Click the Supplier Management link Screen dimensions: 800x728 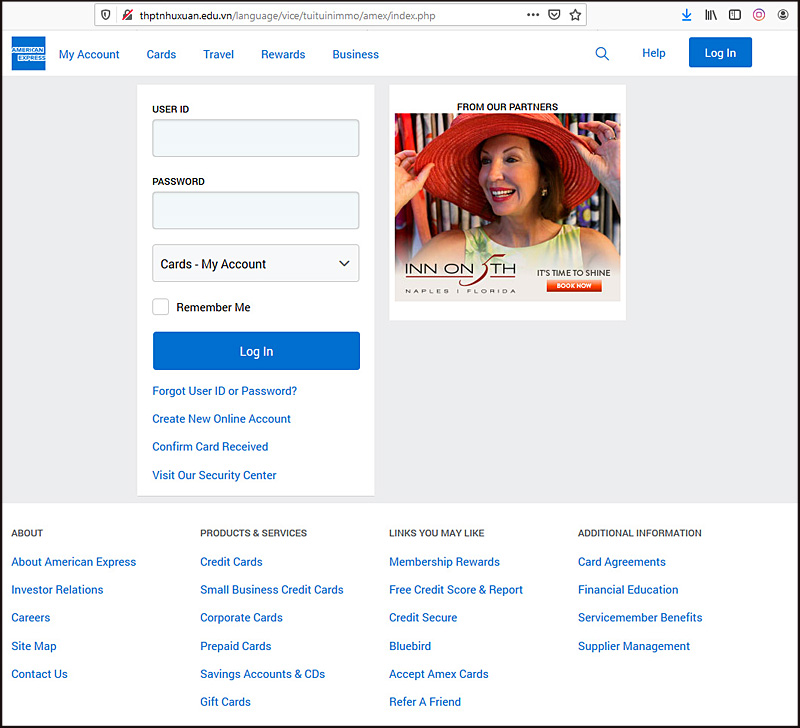tap(634, 646)
